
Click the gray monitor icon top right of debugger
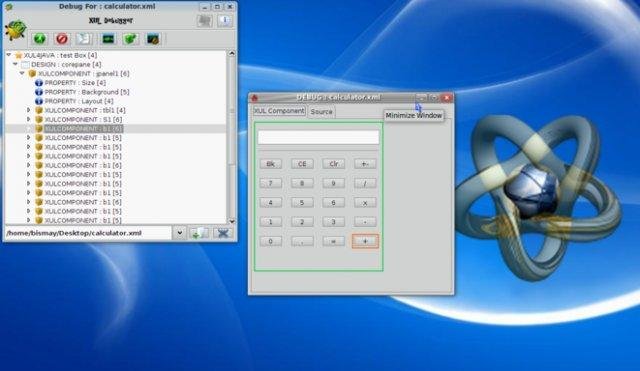coord(204,21)
